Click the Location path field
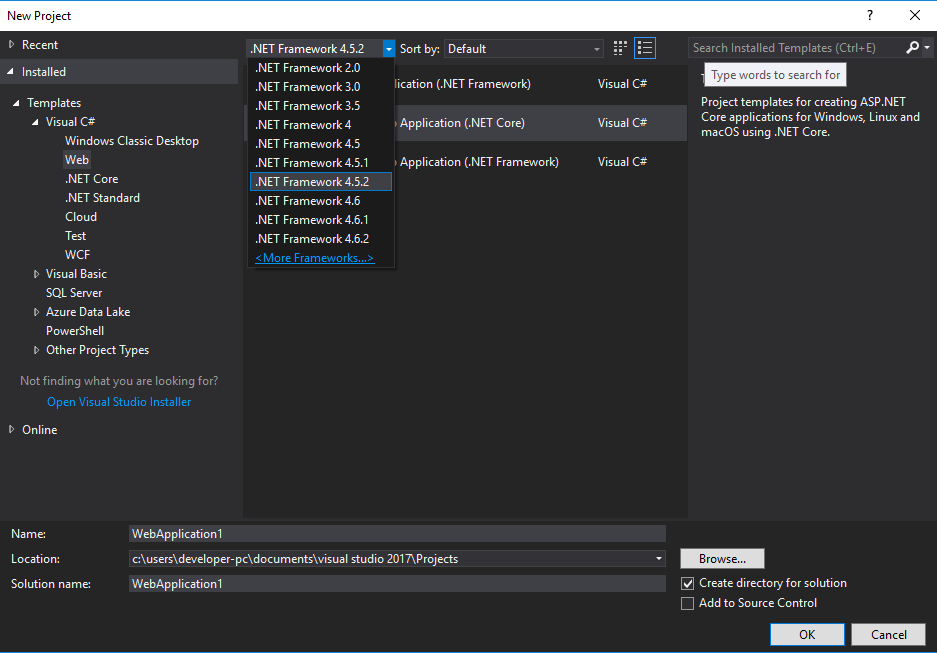Viewport: 937px width, 653px height. [391, 559]
